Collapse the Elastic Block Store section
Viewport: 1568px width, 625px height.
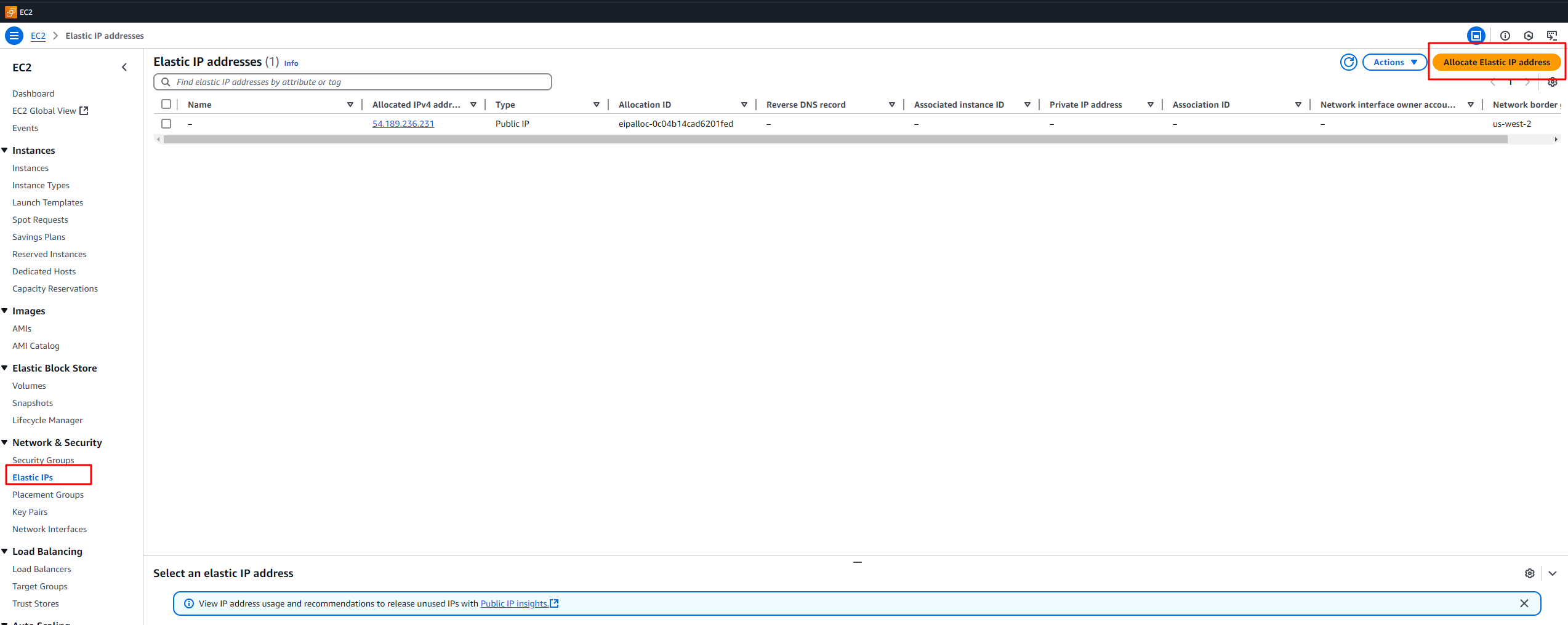coord(5,368)
